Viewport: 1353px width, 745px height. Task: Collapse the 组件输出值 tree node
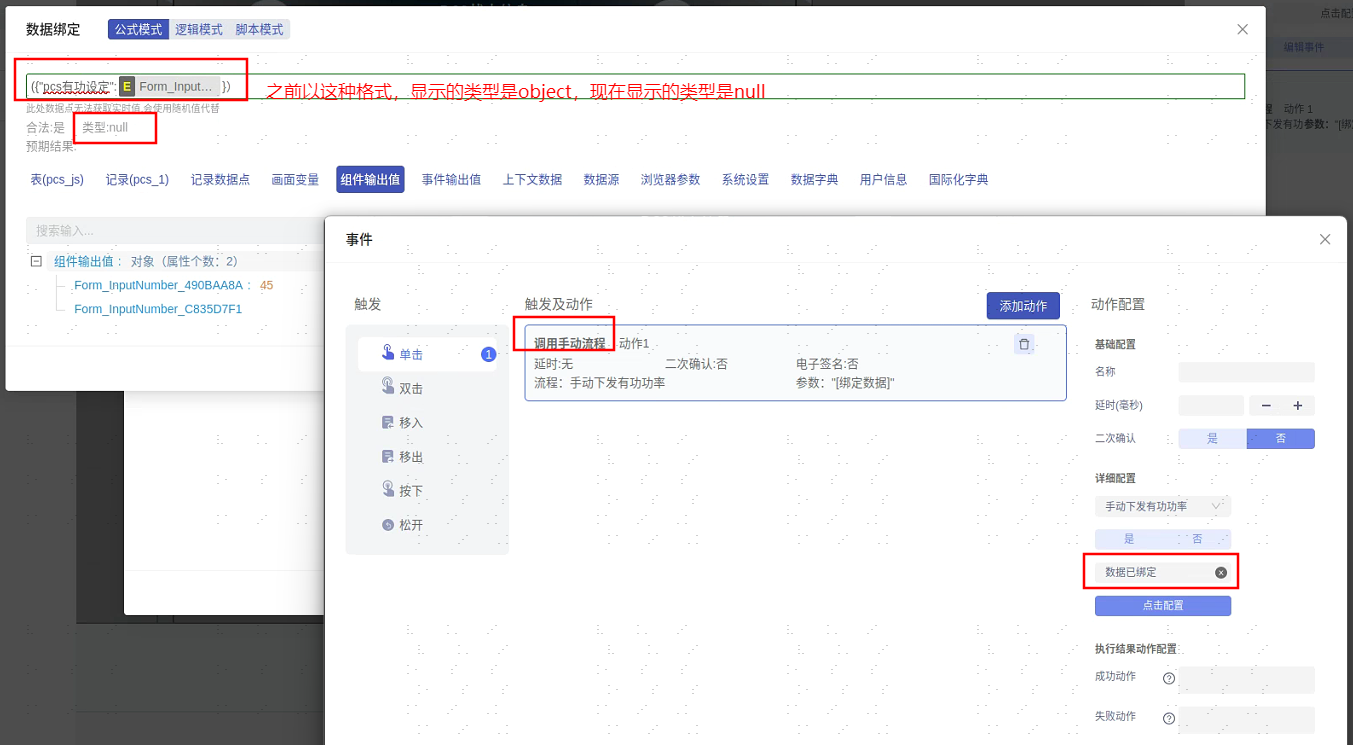(36, 261)
